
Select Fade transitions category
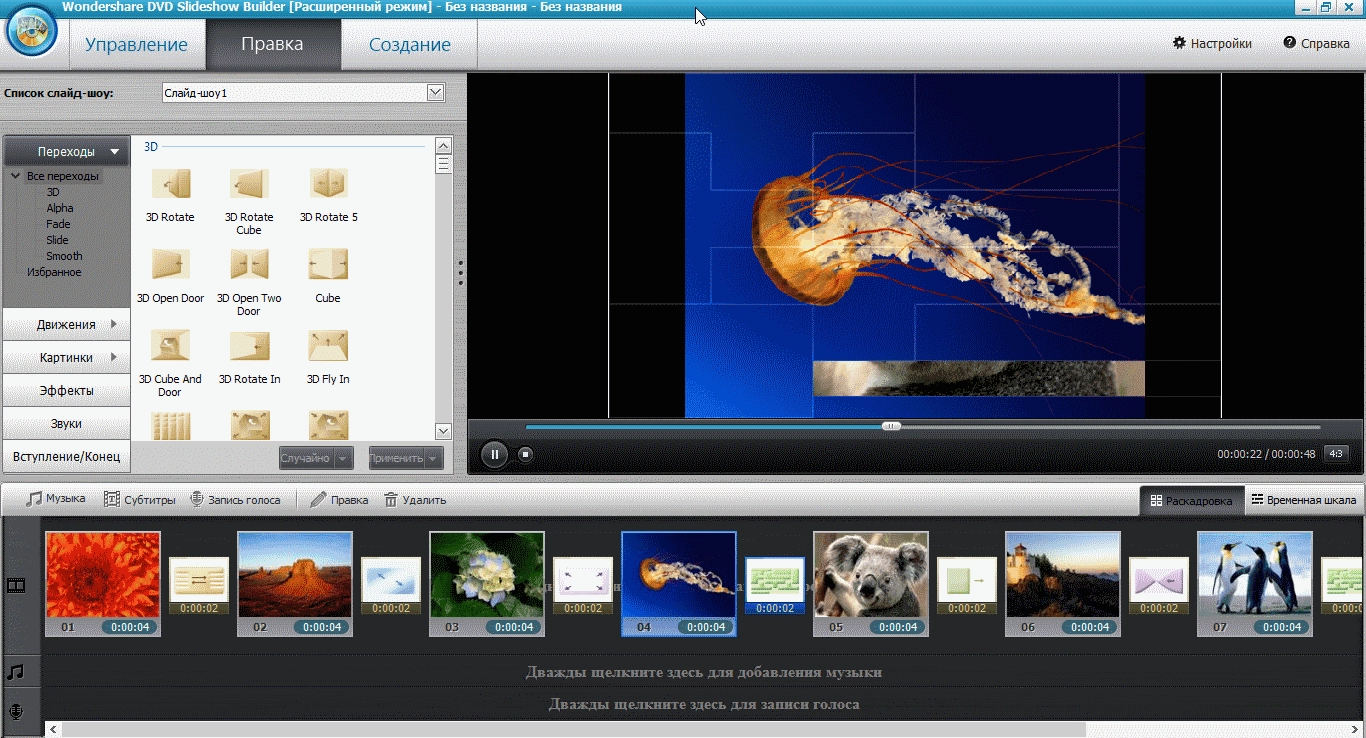pyautogui.click(x=58, y=224)
